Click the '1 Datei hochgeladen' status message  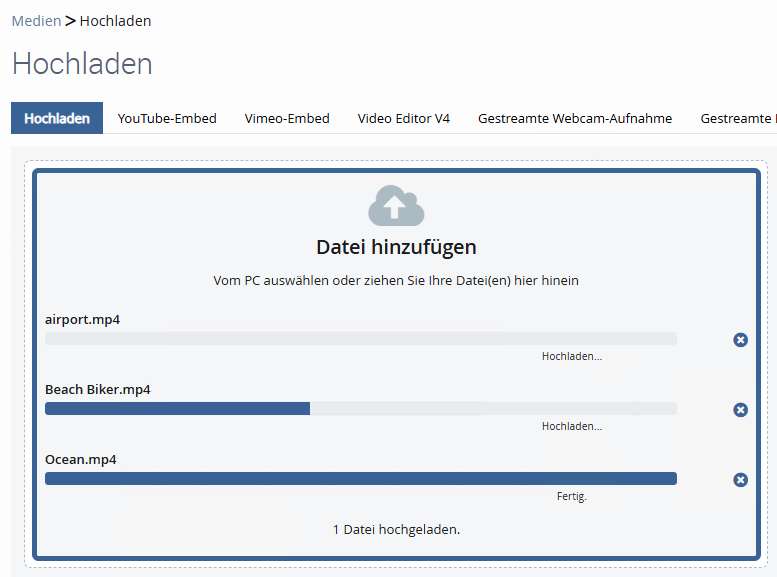396,529
